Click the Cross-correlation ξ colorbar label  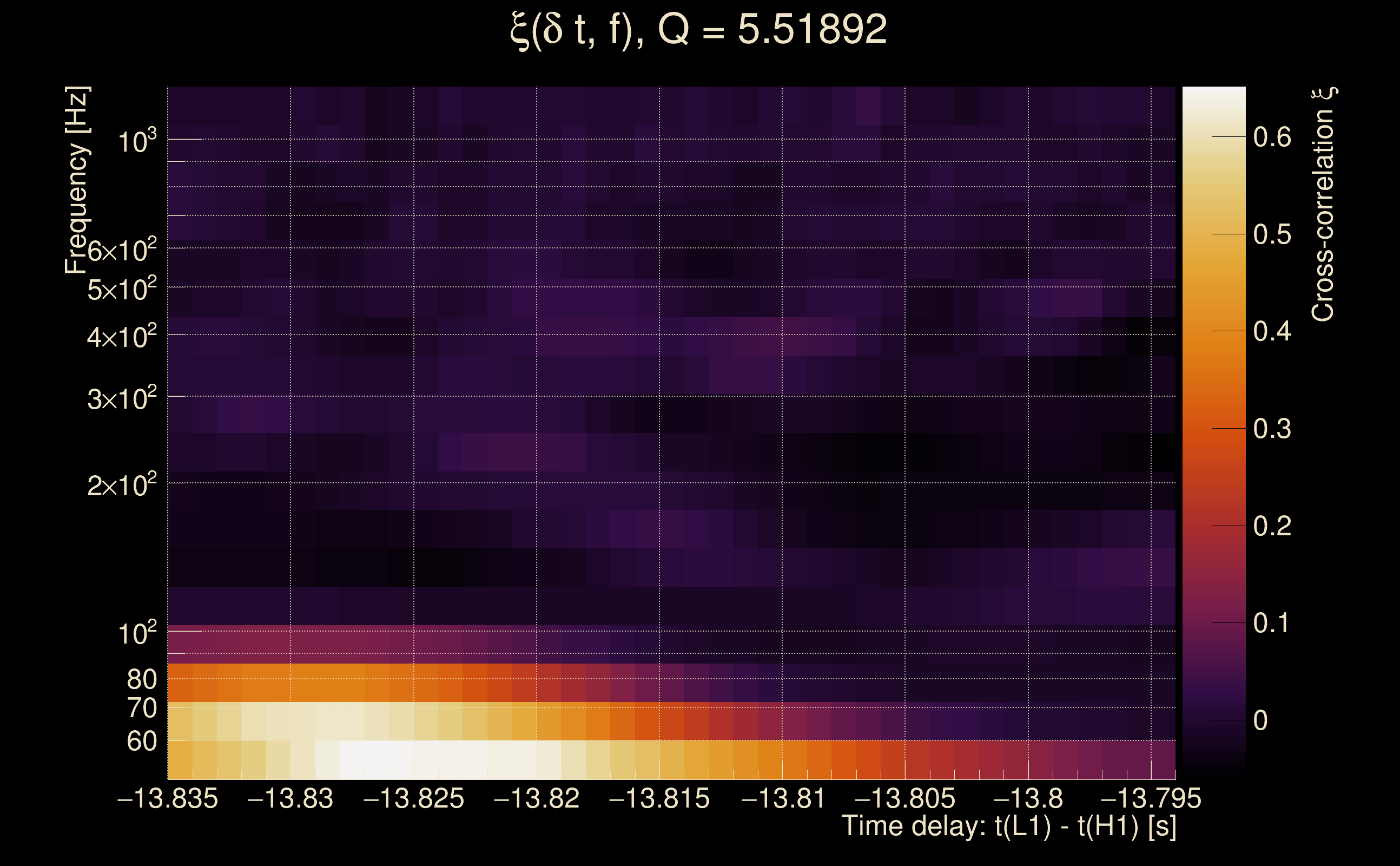click(1323, 205)
